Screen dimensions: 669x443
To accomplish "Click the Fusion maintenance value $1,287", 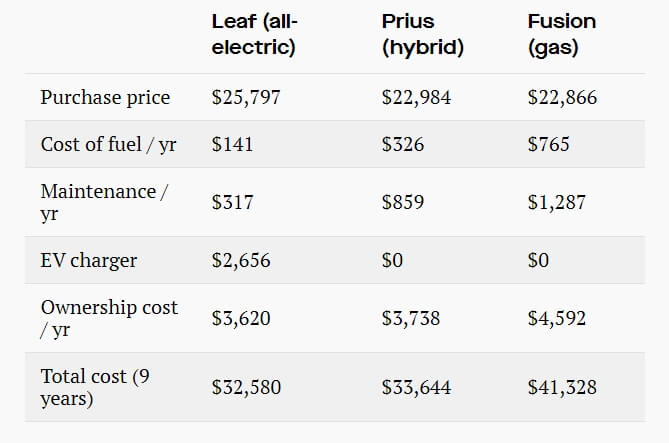I will pyautogui.click(x=557, y=202).
